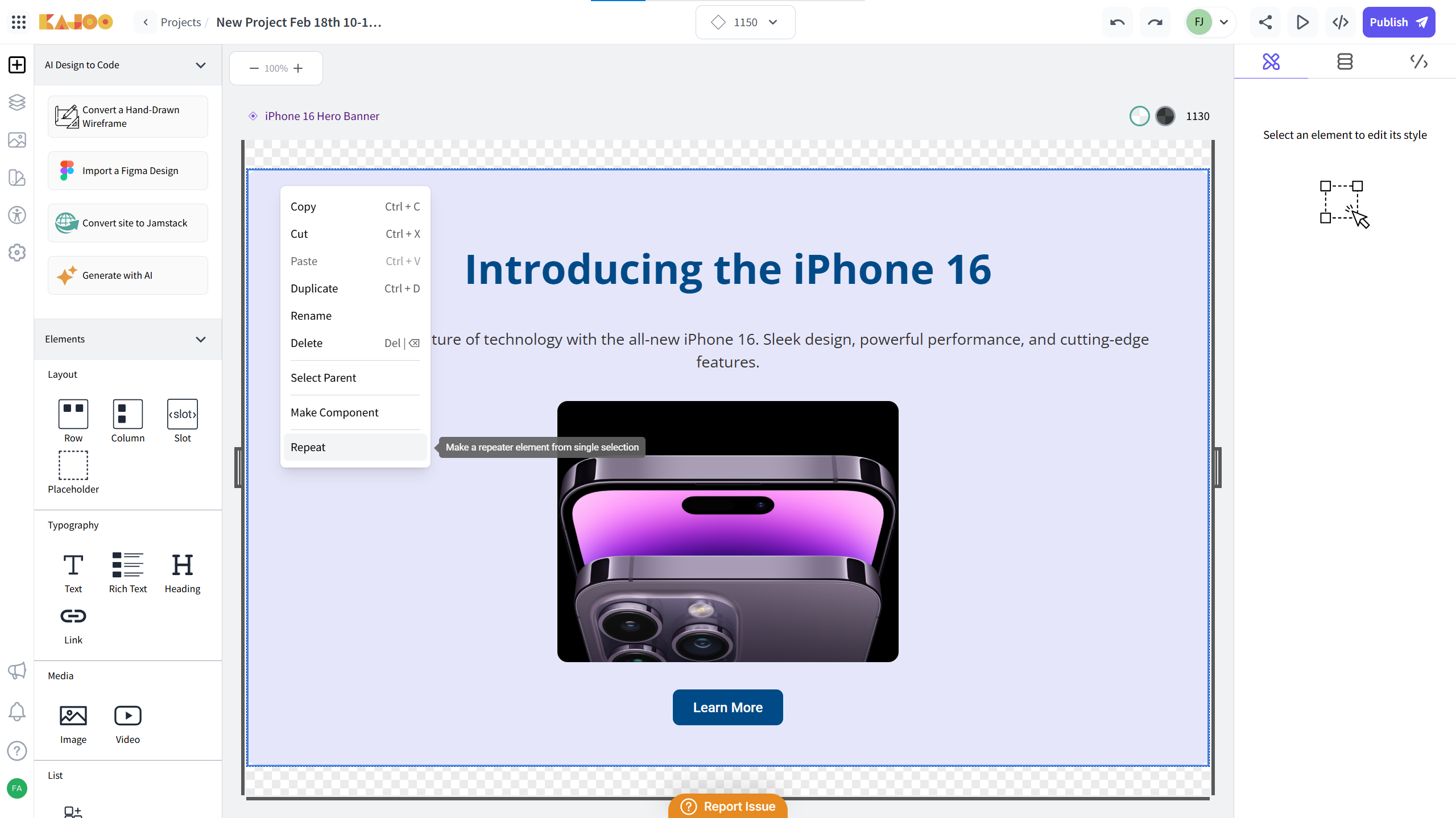The height and width of the screenshot is (818, 1456).
Task: Increase canvas zoom with plus button
Action: coord(298,68)
